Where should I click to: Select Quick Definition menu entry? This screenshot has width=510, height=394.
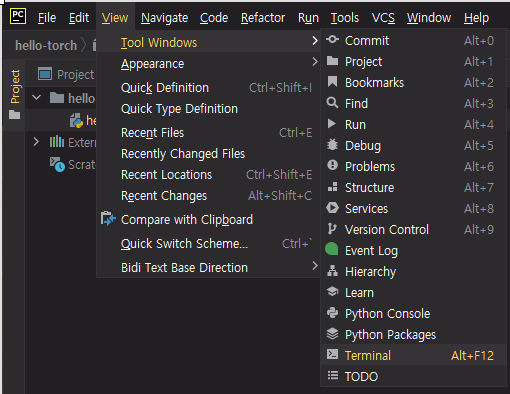tap(209, 88)
